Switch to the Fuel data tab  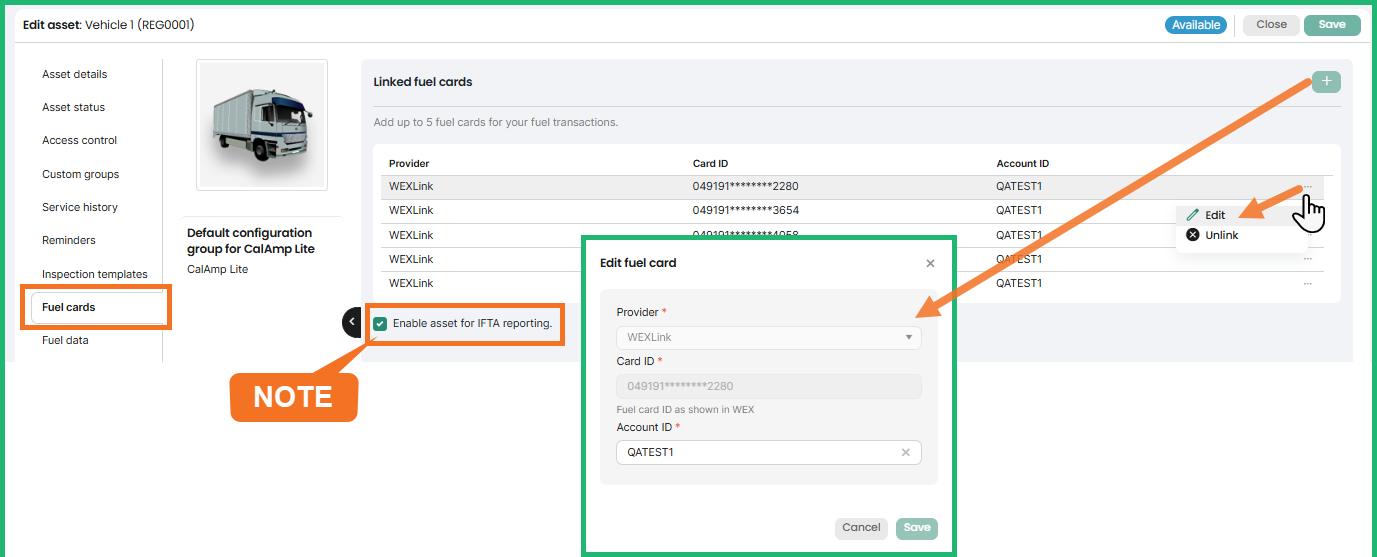[x=65, y=341]
